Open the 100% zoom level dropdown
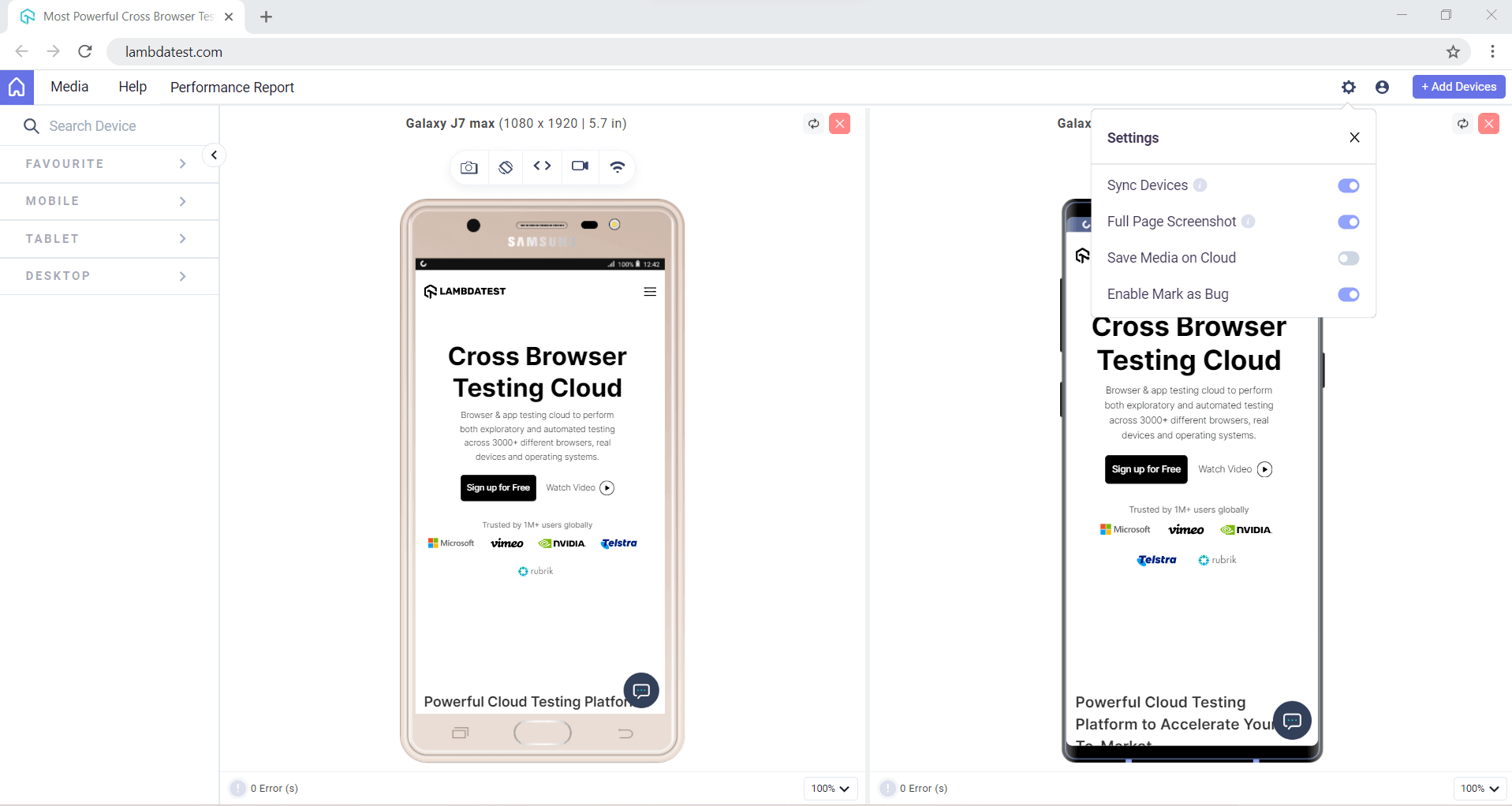Viewport: 1512px width, 806px height. tap(830, 788)
